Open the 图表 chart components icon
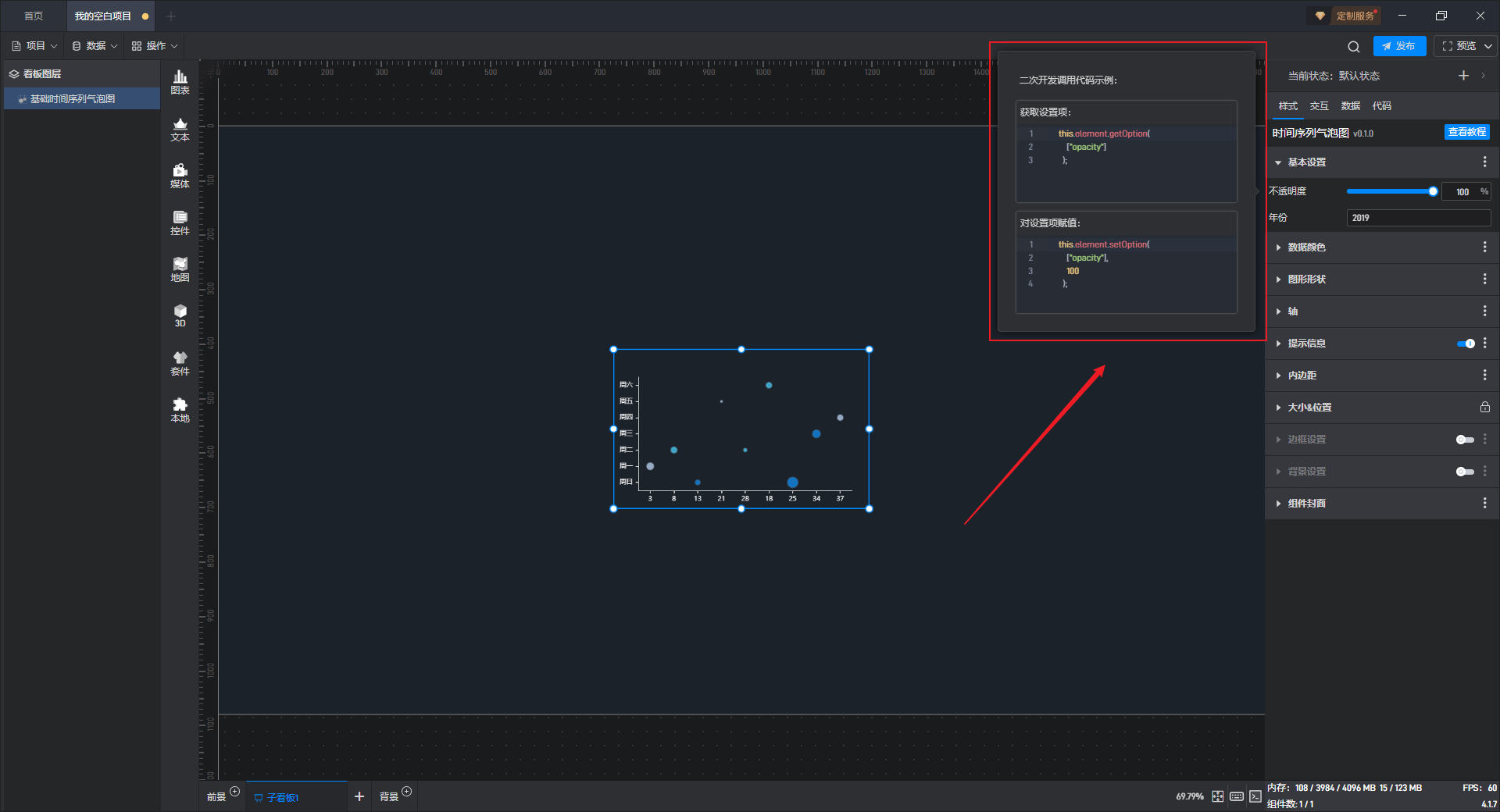 [x=180, y=81]
